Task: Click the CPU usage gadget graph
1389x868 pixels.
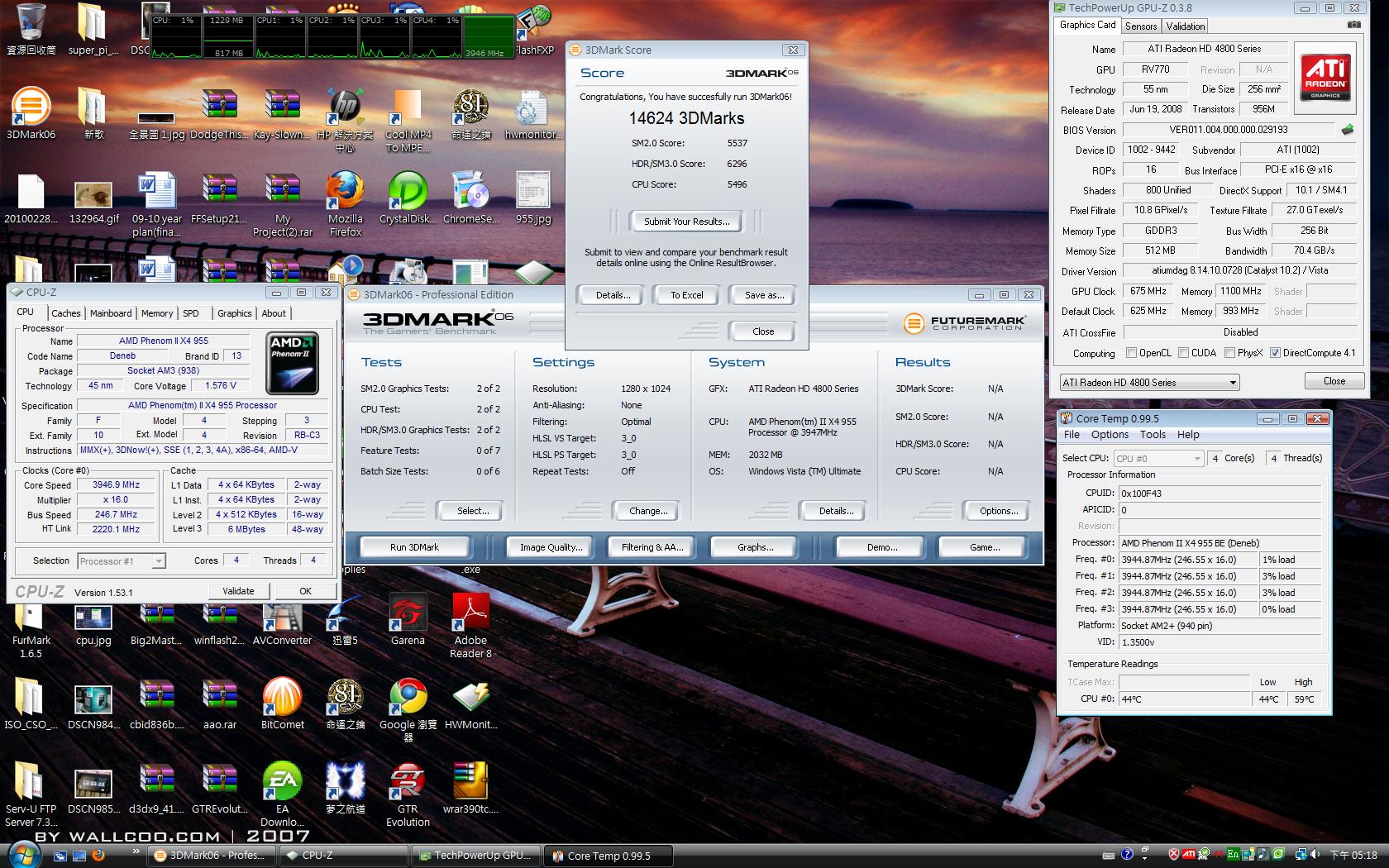Action: (x=332, y=37)
